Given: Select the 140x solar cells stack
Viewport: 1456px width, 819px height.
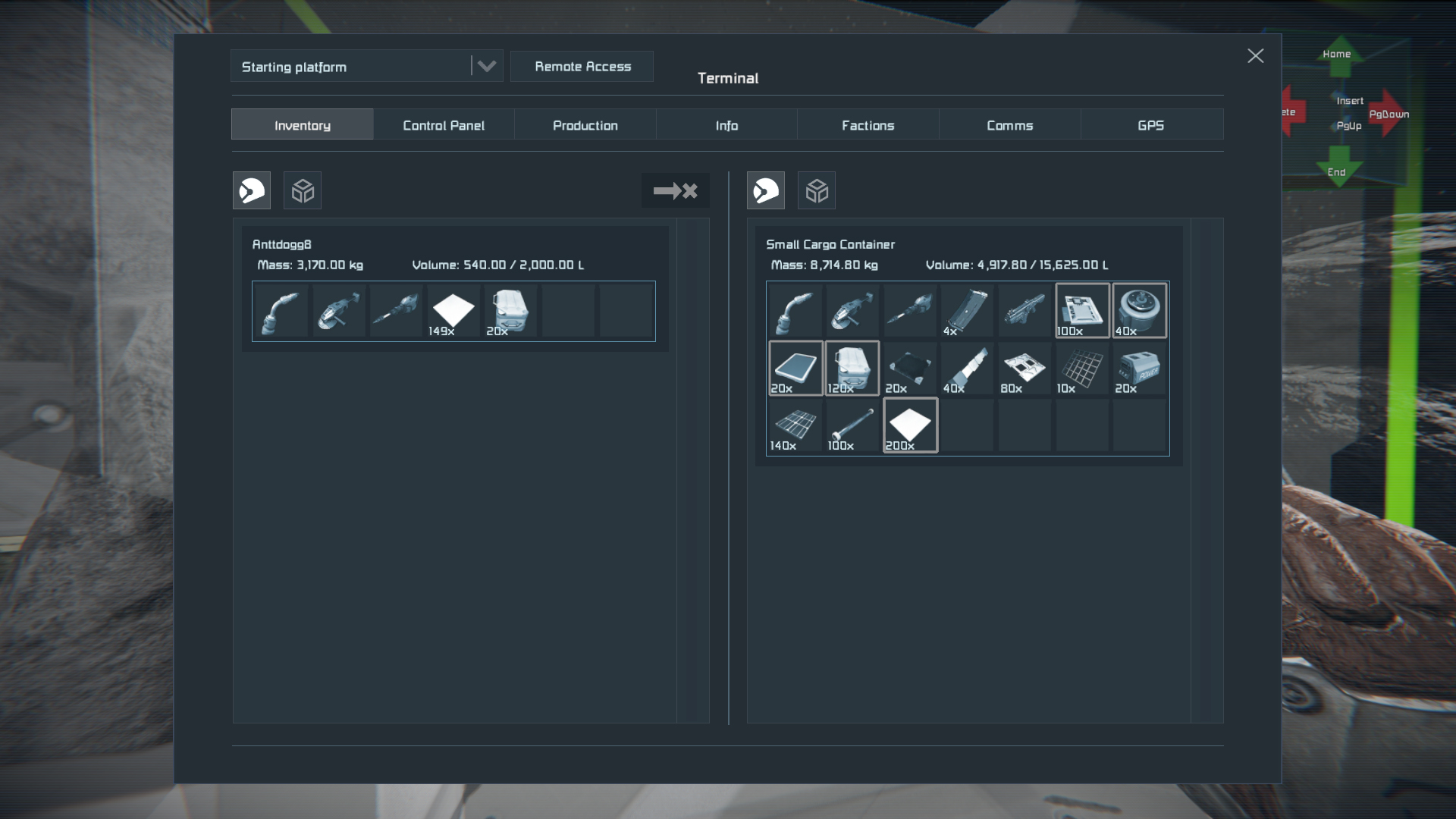Looking at the screenshot, I should [795, 425].
